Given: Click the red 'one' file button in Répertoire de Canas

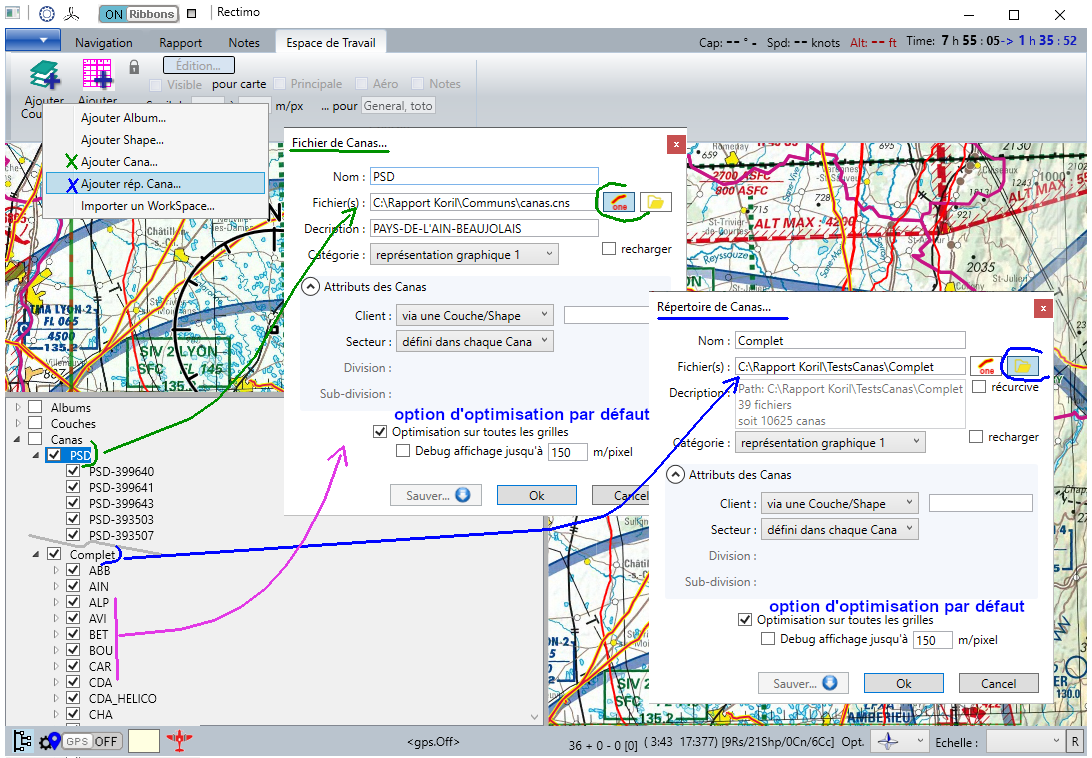Looking at the screenshot, I should (x=986, y=366).
